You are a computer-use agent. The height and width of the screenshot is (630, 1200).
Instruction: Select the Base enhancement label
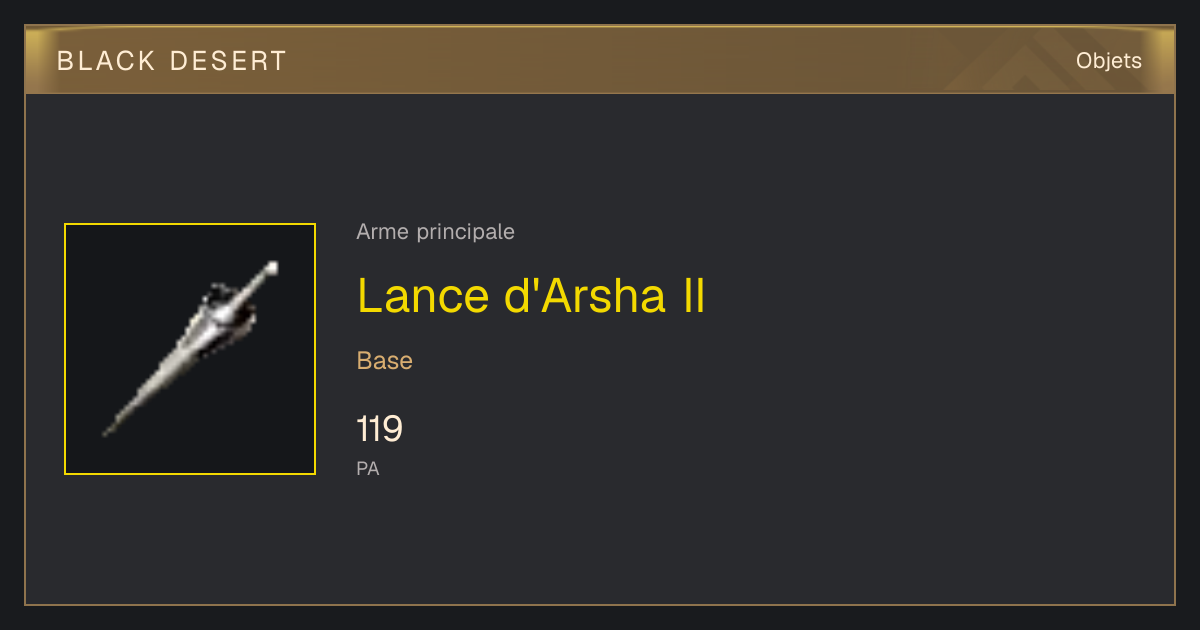pos(385,361)
